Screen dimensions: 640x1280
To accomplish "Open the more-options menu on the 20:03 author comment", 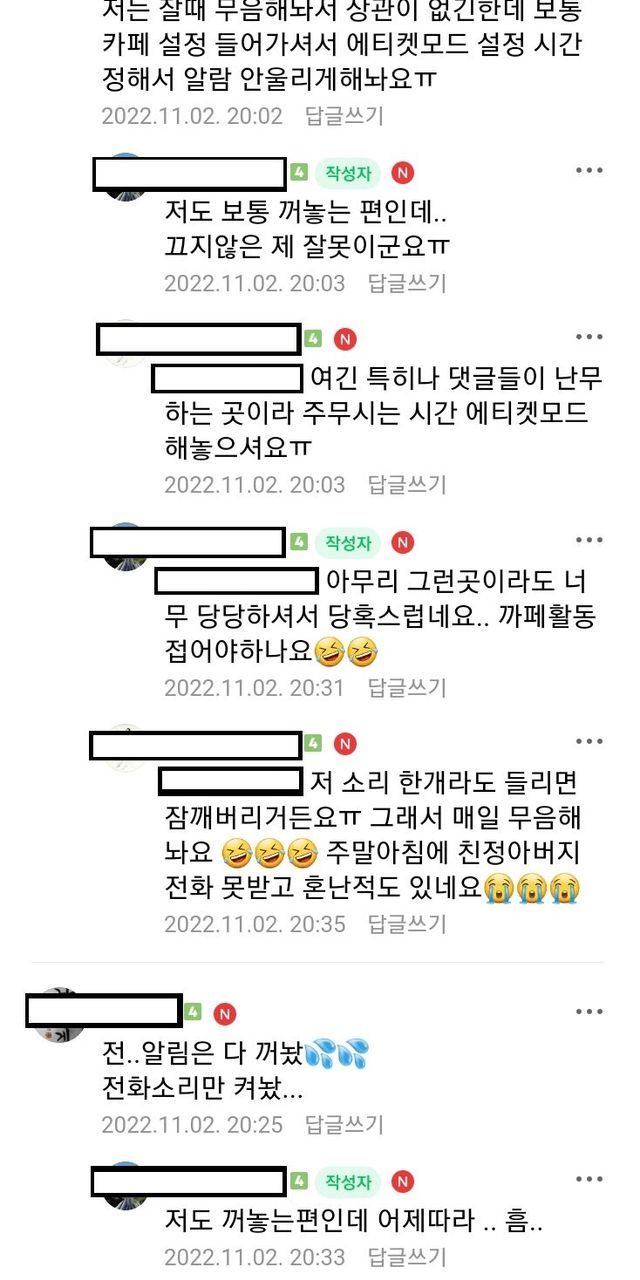I will [x=589, y=171].
